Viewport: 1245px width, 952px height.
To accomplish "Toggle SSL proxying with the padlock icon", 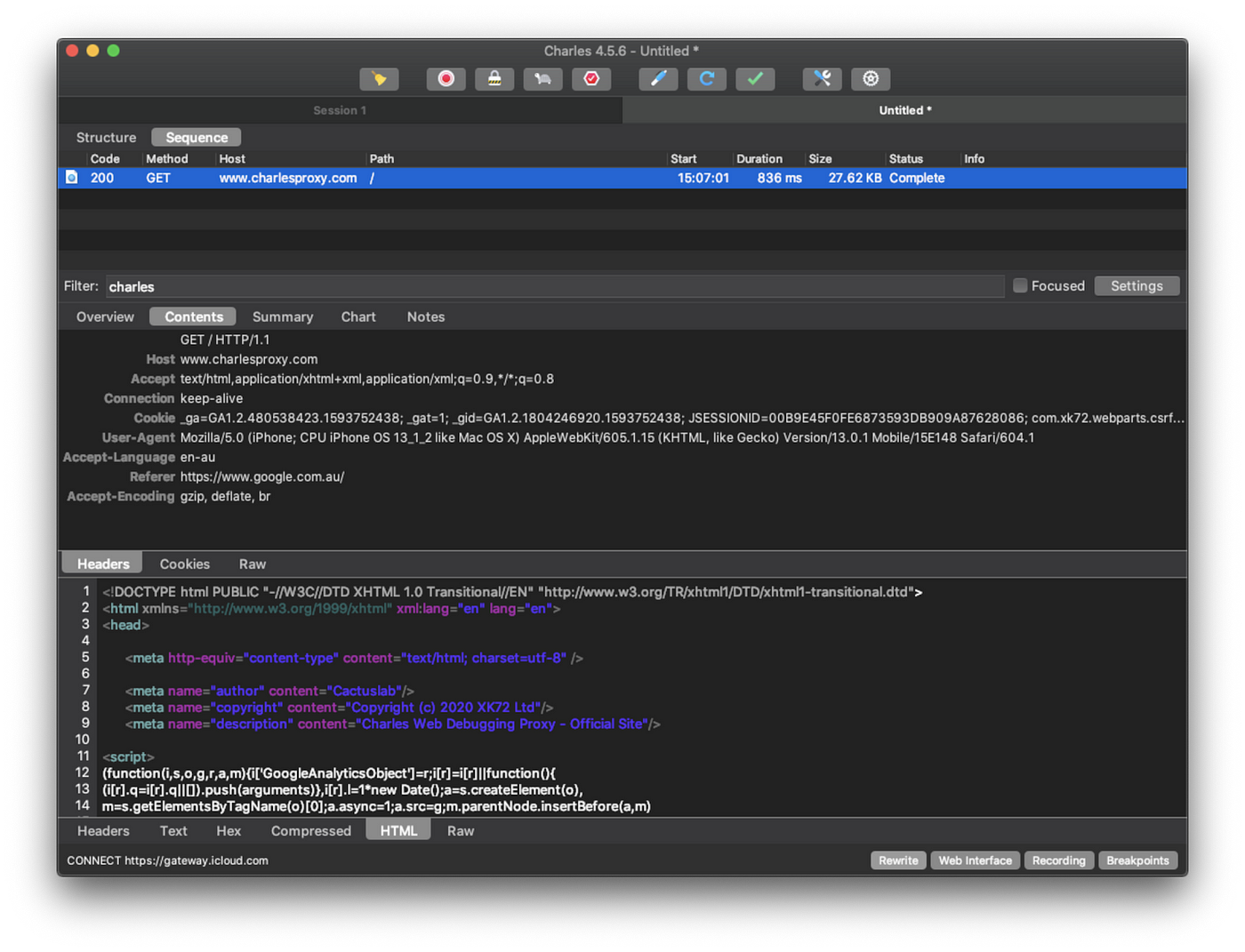I will point(494,79).
